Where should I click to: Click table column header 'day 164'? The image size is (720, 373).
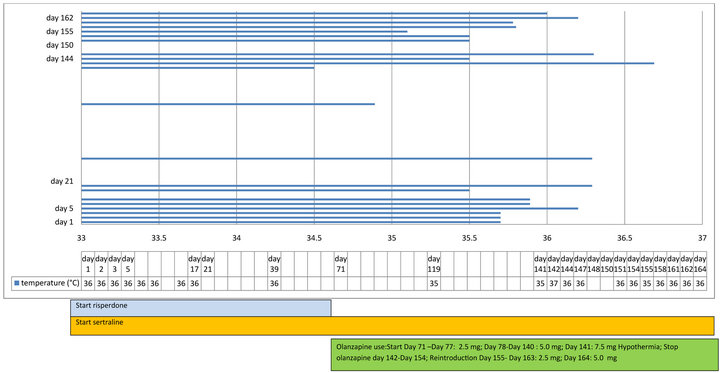(700, 264)
